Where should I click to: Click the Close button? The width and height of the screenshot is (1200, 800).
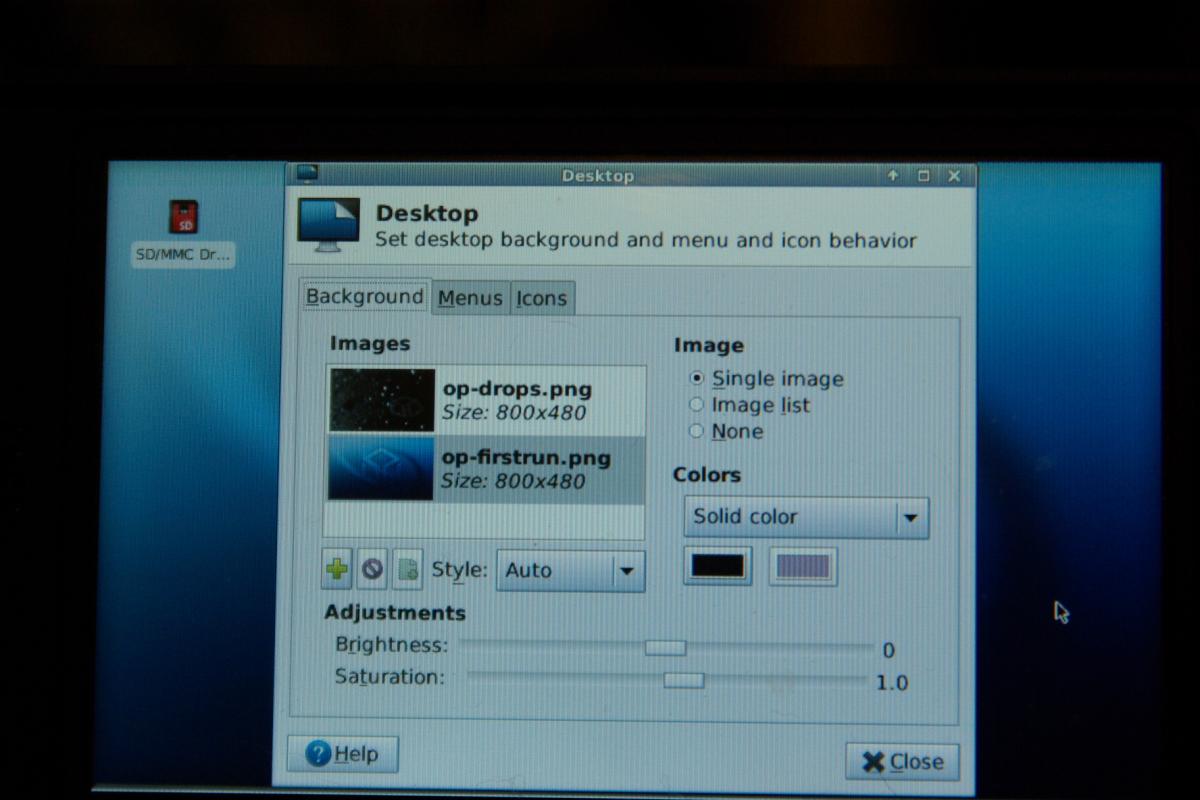[901, 762]
